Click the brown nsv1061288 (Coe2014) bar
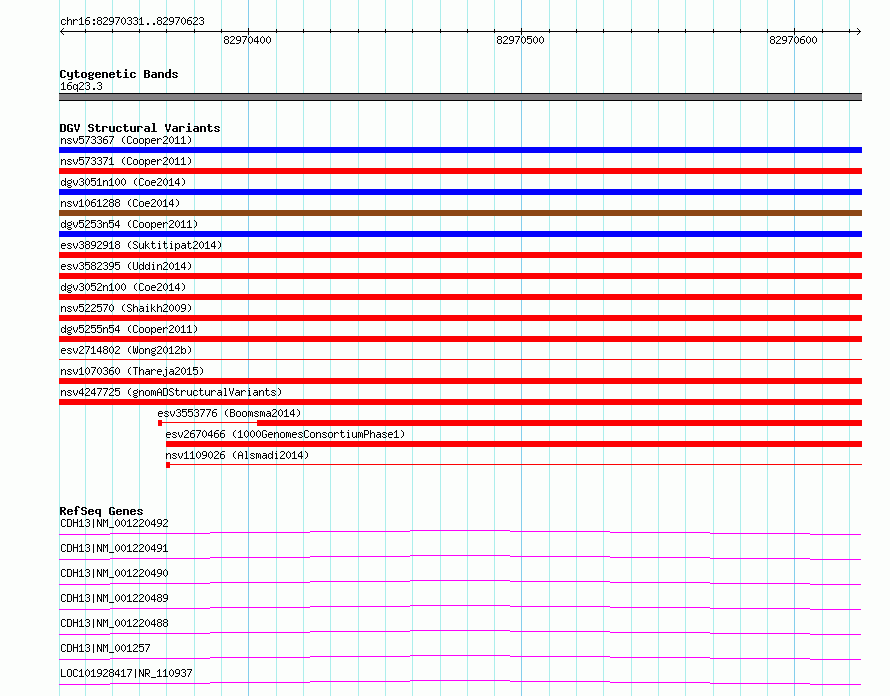 [x=460, y=213]
